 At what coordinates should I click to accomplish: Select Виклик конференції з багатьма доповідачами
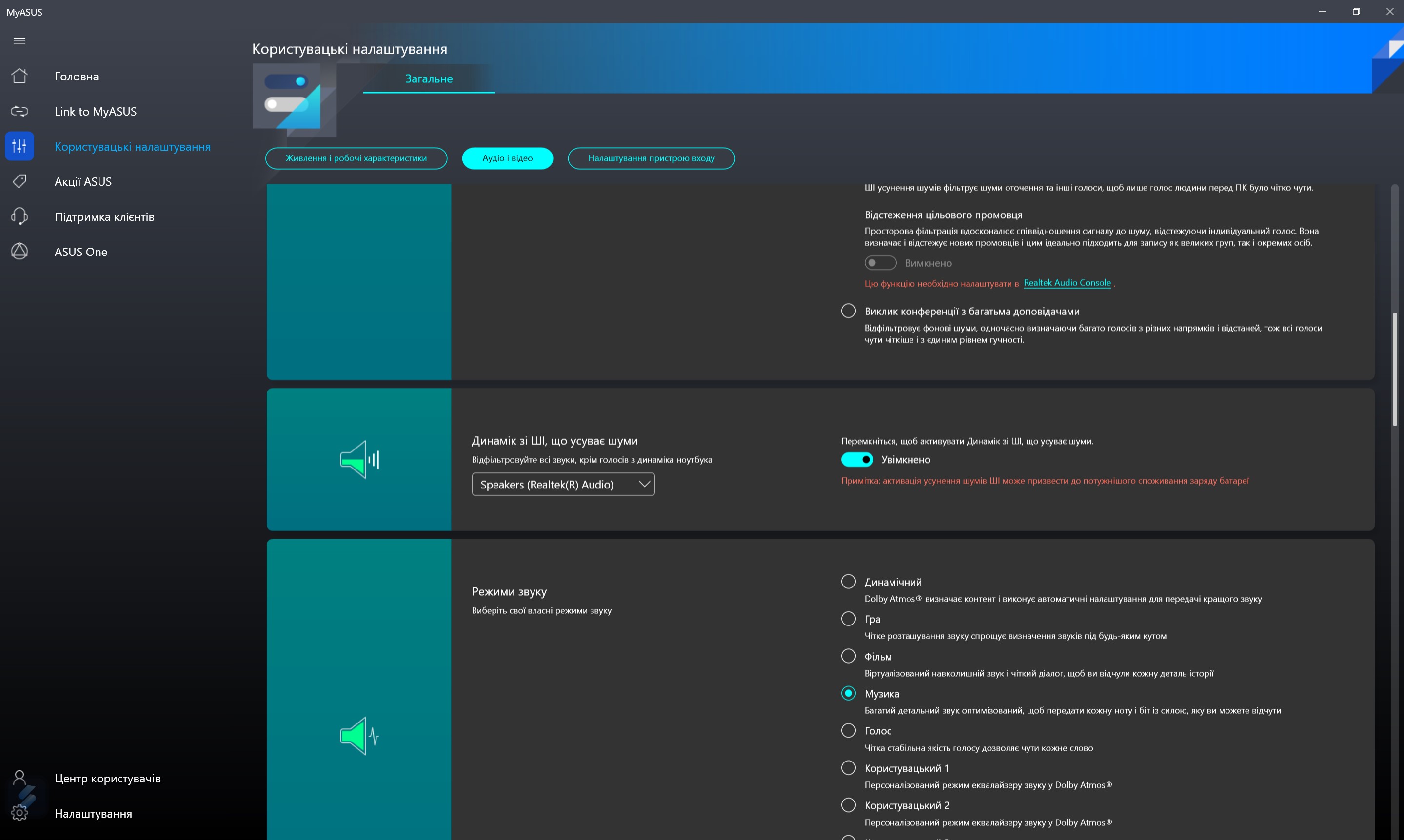(x=848, y=311)
